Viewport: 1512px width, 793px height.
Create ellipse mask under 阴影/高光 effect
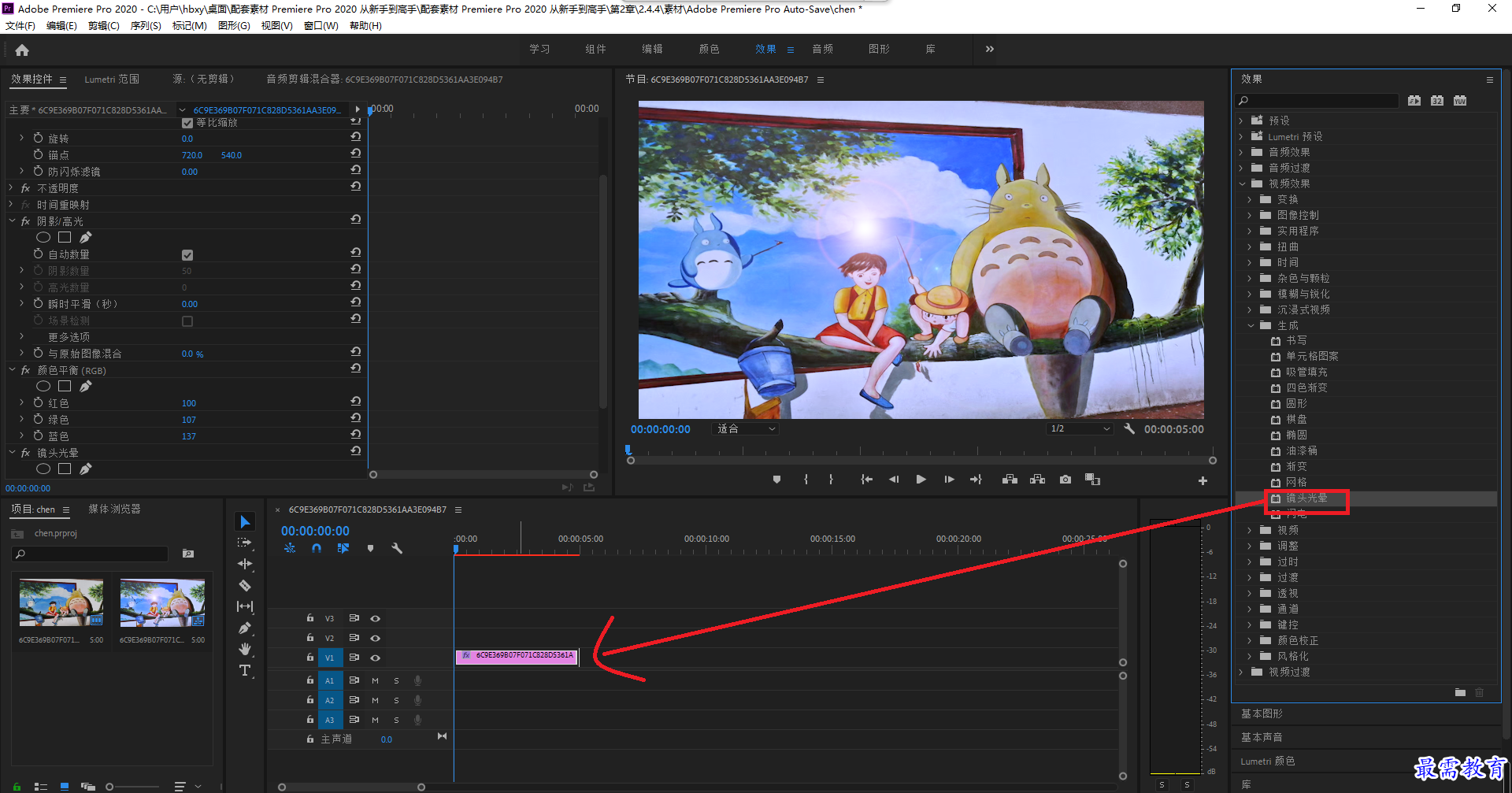43,237
